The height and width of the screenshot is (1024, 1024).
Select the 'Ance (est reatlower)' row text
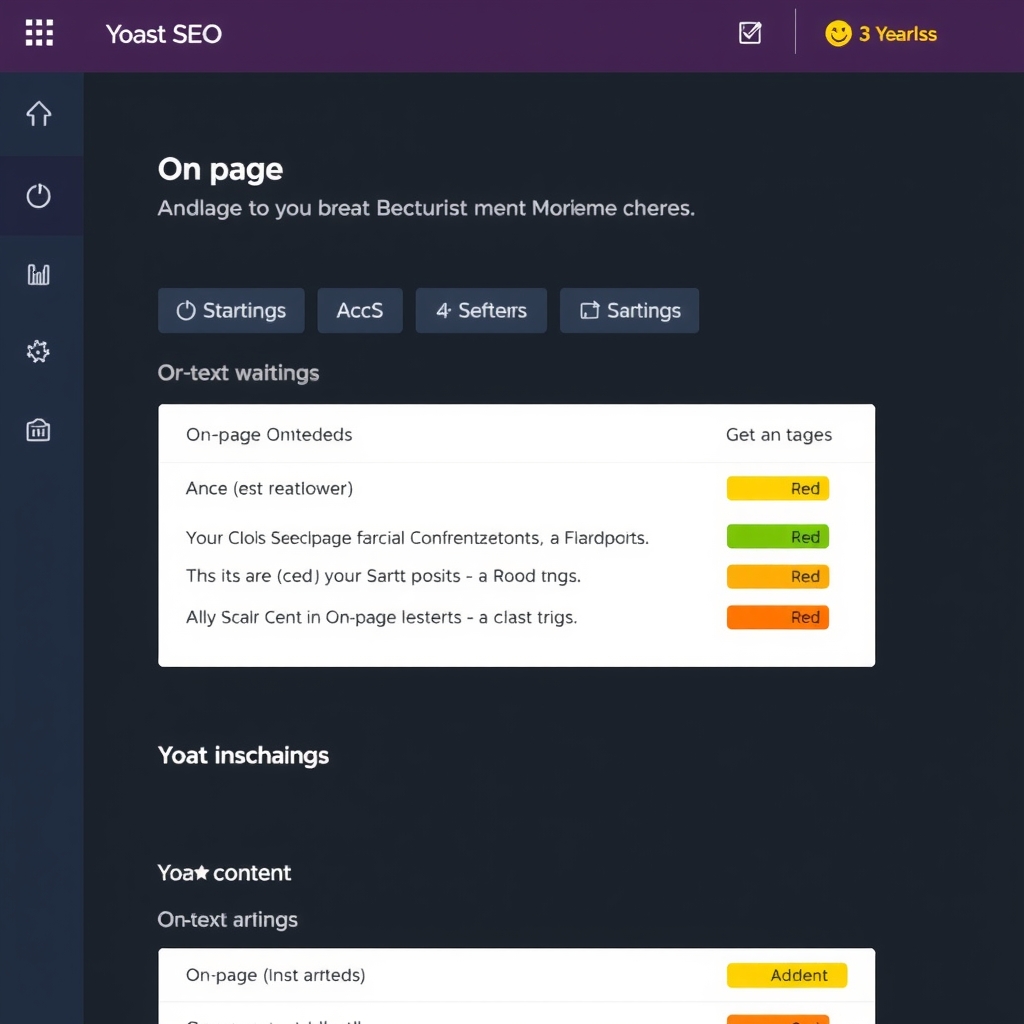269,488
